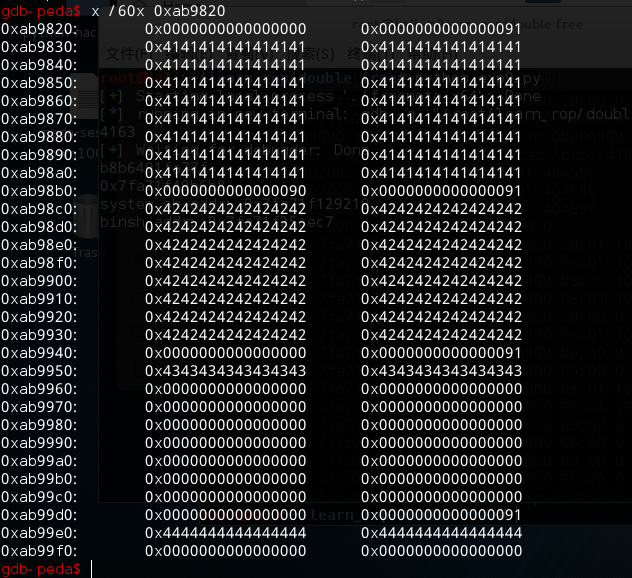Select second 0x4242 value on row 0xab9900
This screenshot has height=578, width=632.
click(441, 281)
